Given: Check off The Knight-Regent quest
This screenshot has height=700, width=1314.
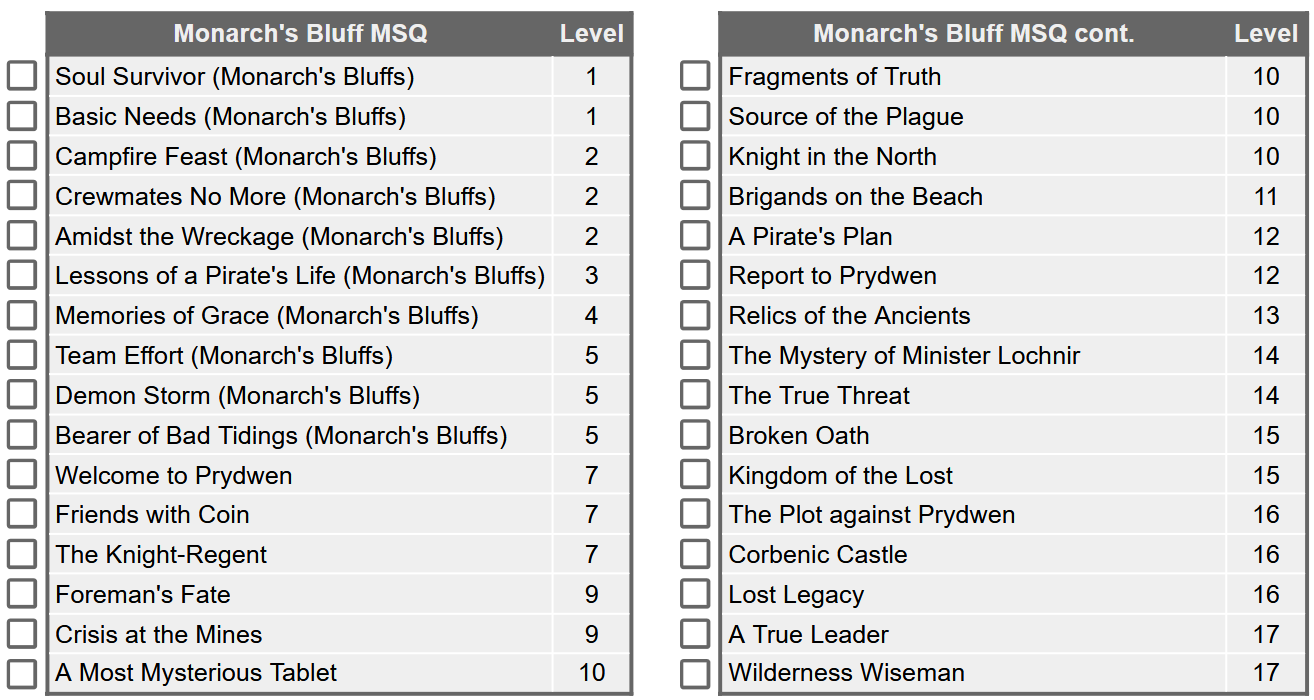Looking at the screenshot, I should coord(21,554).
